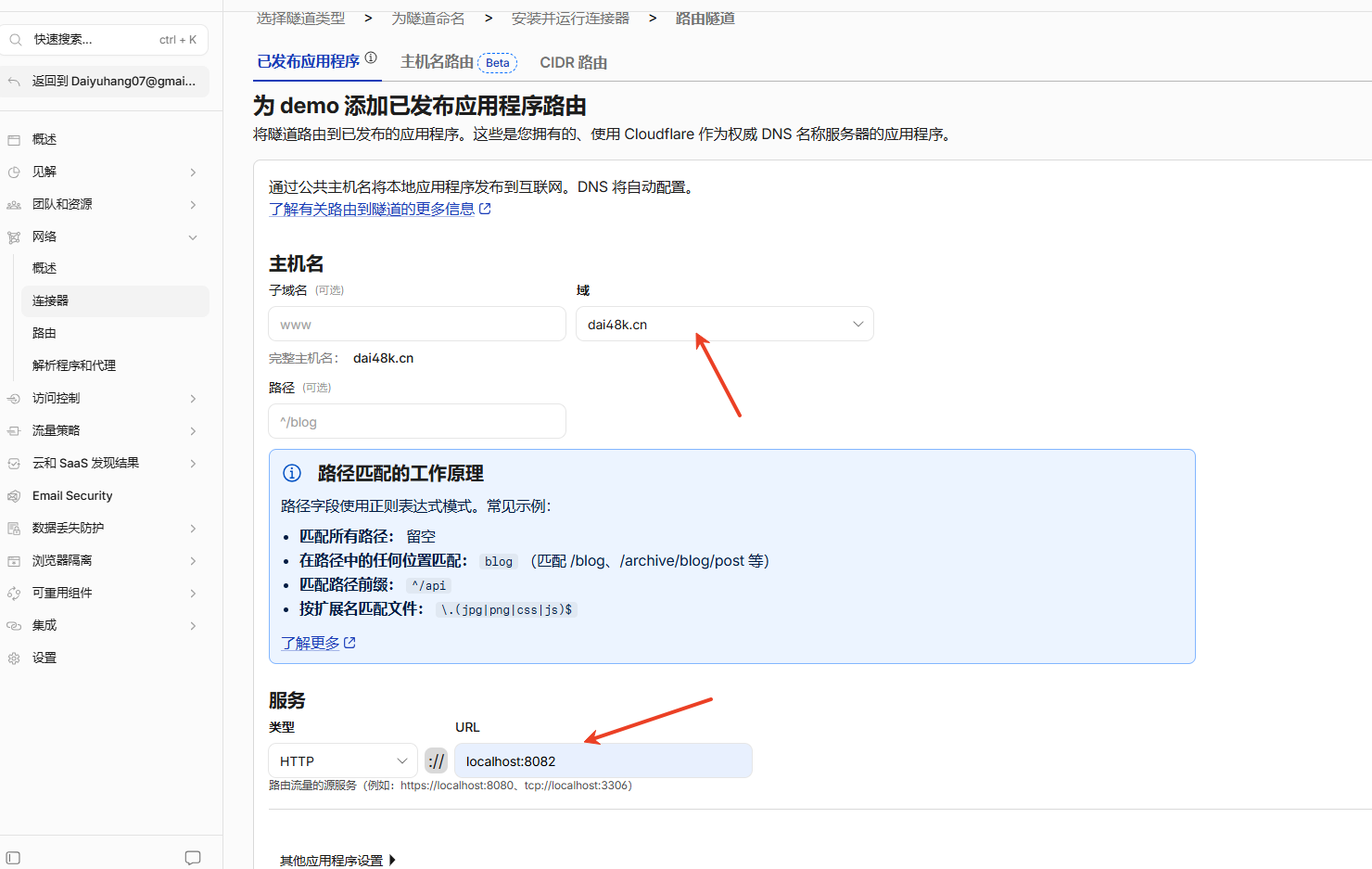Image resolution: width=1372 pixels, height=869 pixels.
Task: Expand the 流量策略 chevron
Action: tap(193, 431)
